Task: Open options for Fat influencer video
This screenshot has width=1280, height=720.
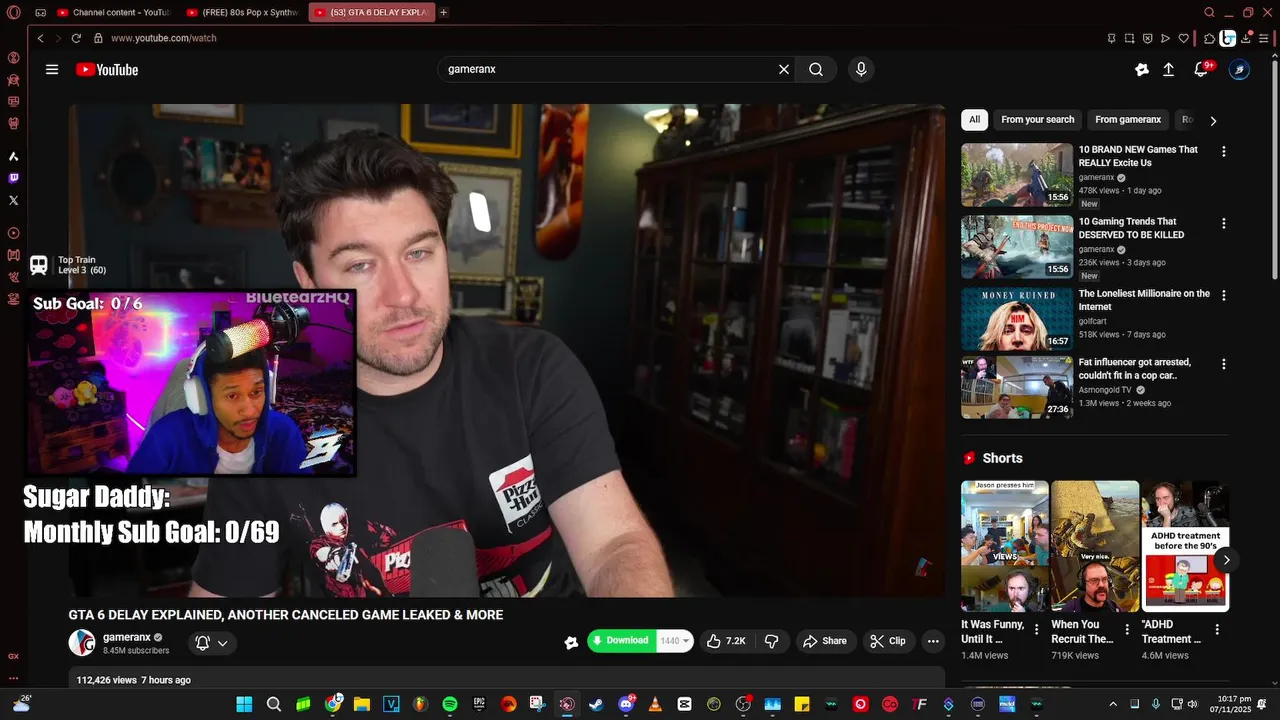Action: coord(1223,365)
